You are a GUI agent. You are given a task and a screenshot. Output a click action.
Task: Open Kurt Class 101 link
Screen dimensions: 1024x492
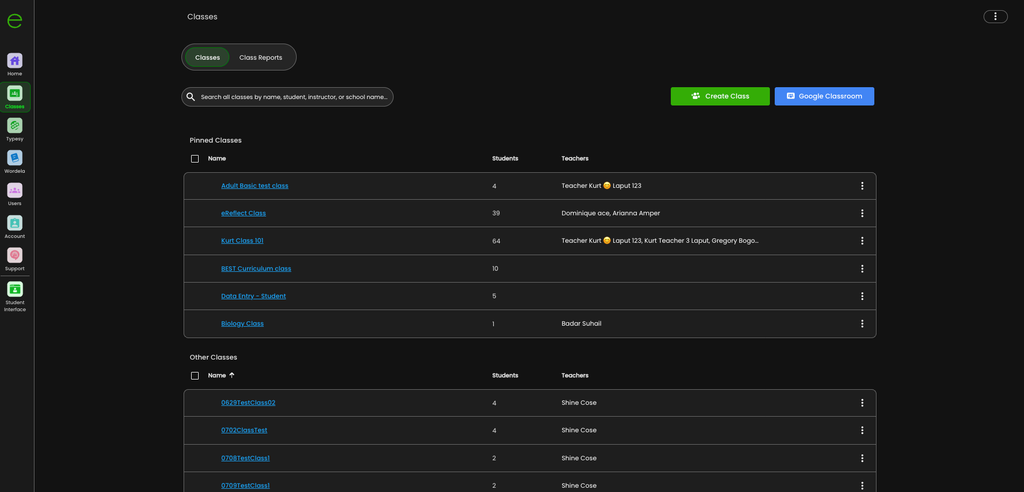pyautogui.click(x=242, y=240)
